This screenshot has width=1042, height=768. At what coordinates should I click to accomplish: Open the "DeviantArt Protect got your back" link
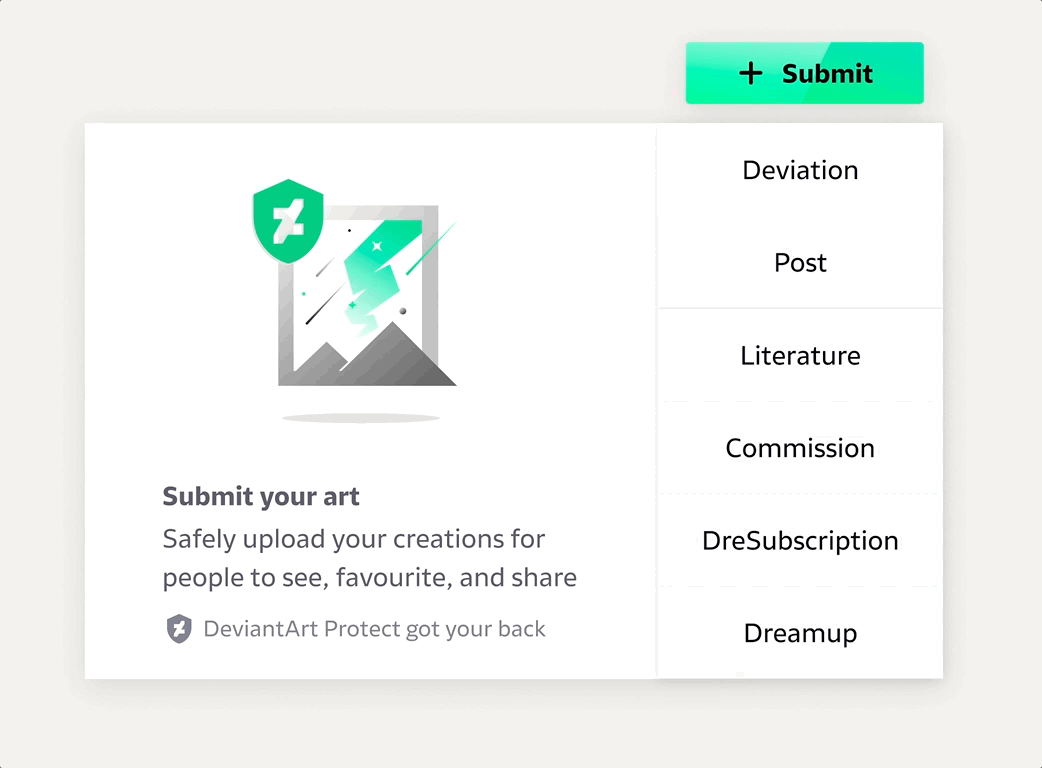(374, 629)
